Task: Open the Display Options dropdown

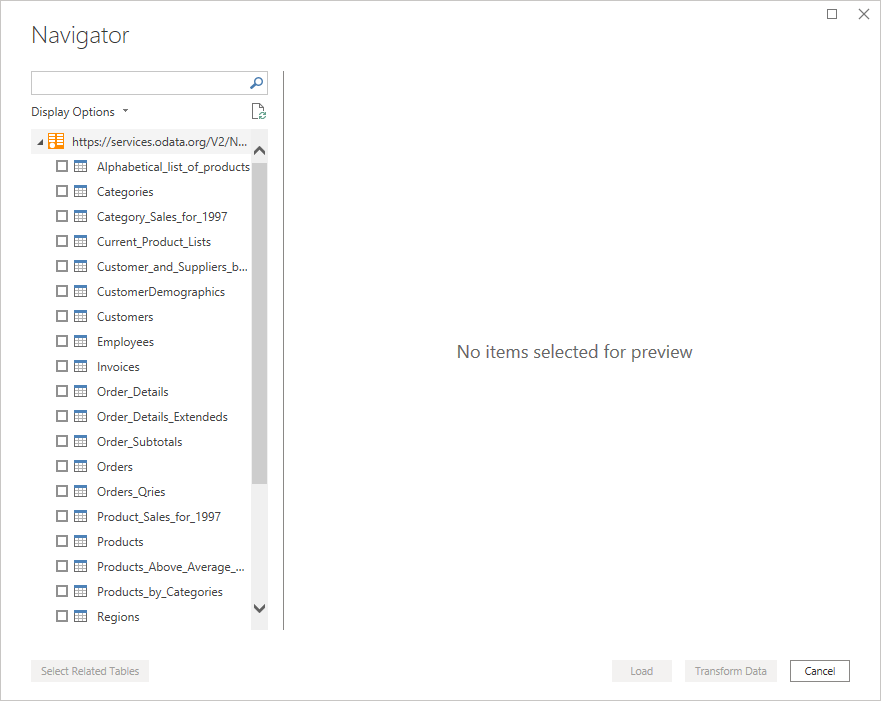Action: tap(80, 112)
